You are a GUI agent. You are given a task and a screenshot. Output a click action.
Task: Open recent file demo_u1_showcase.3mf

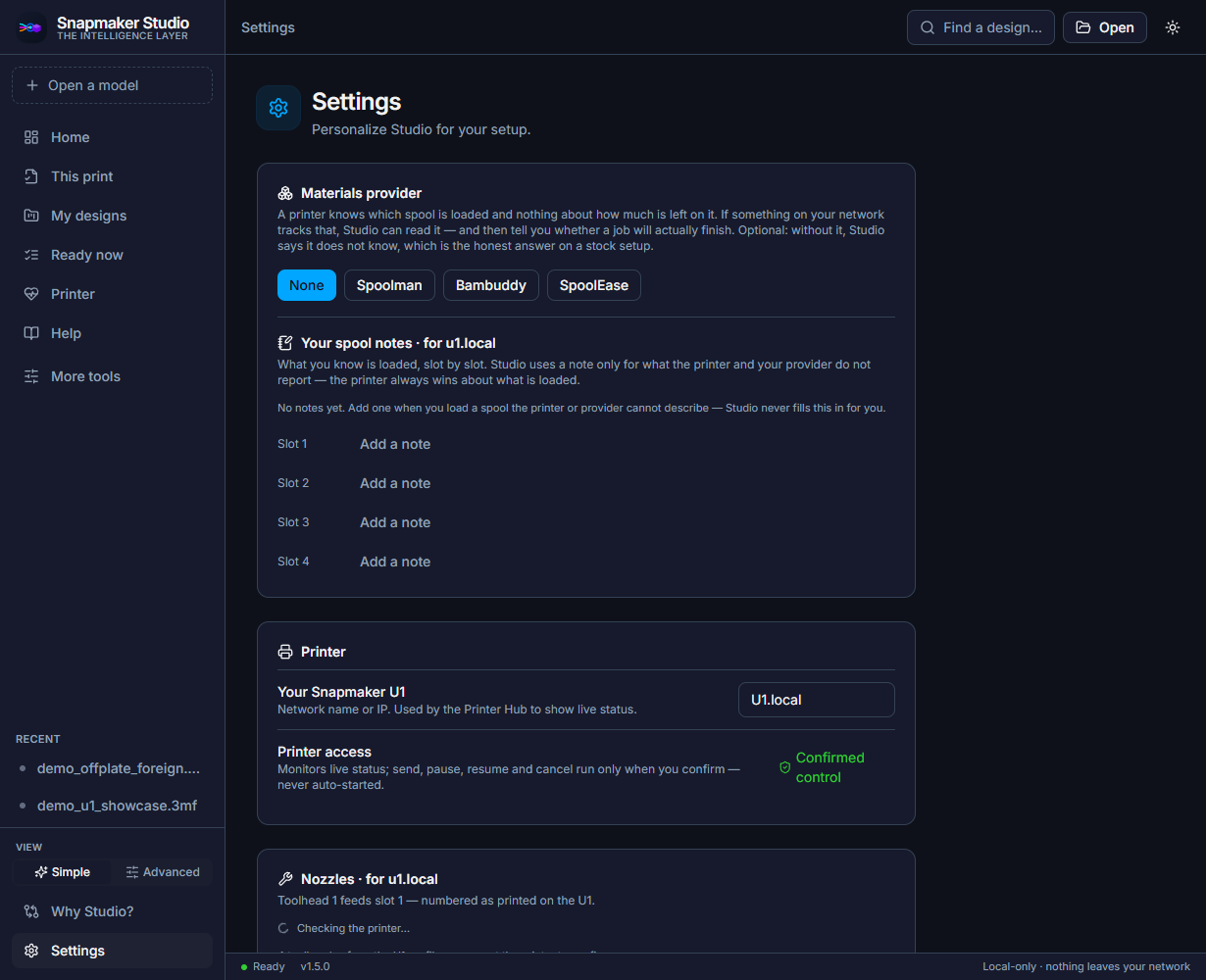click(x=112, y=806)
